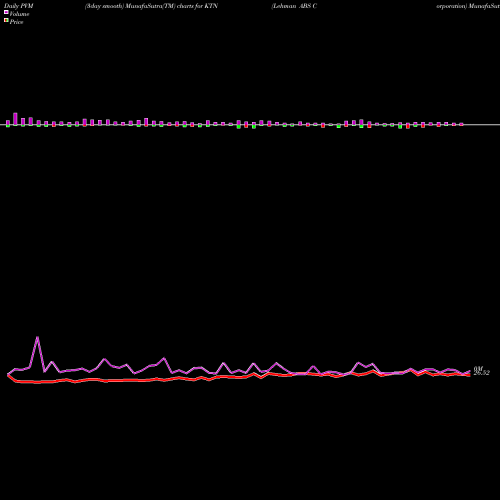Click the '(Lehman ABS C' header text

point(294,6)
